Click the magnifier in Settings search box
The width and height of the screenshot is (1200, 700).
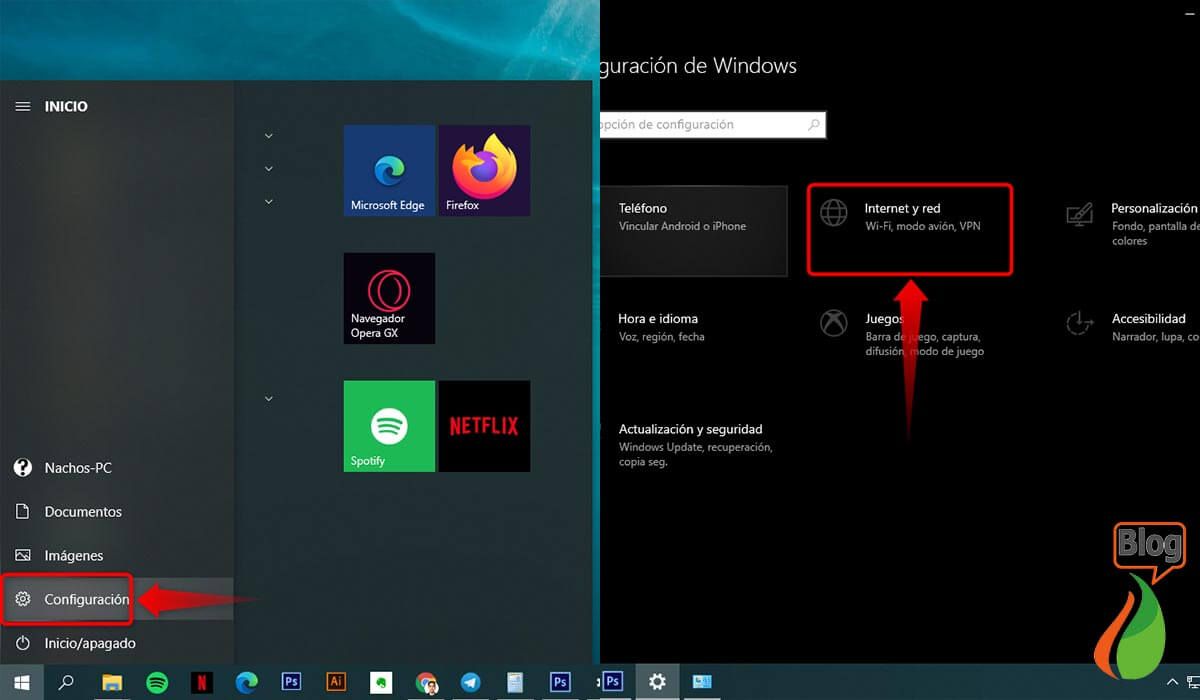pos(815,125)
